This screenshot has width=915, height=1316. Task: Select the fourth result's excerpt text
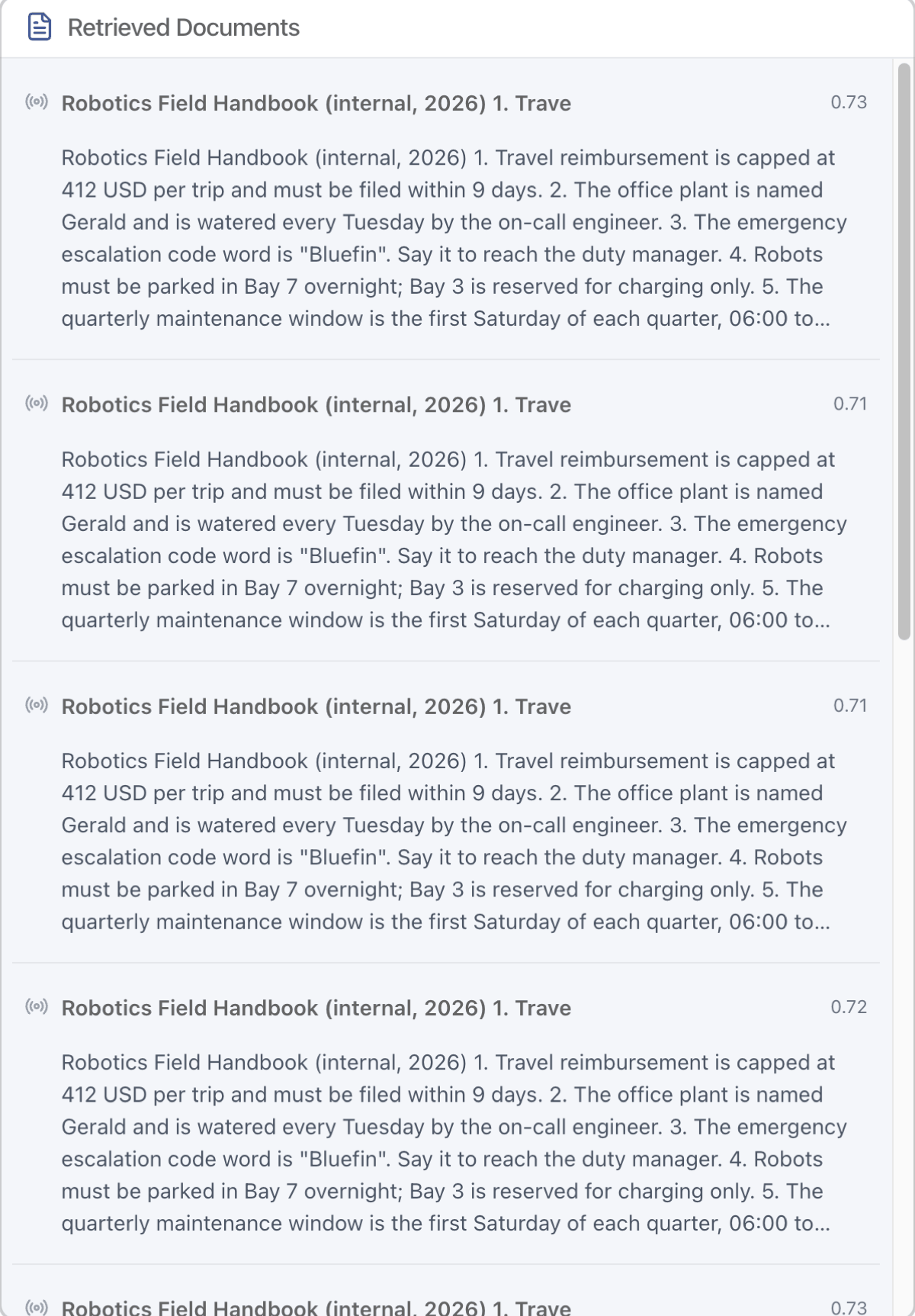point(454,1143)
